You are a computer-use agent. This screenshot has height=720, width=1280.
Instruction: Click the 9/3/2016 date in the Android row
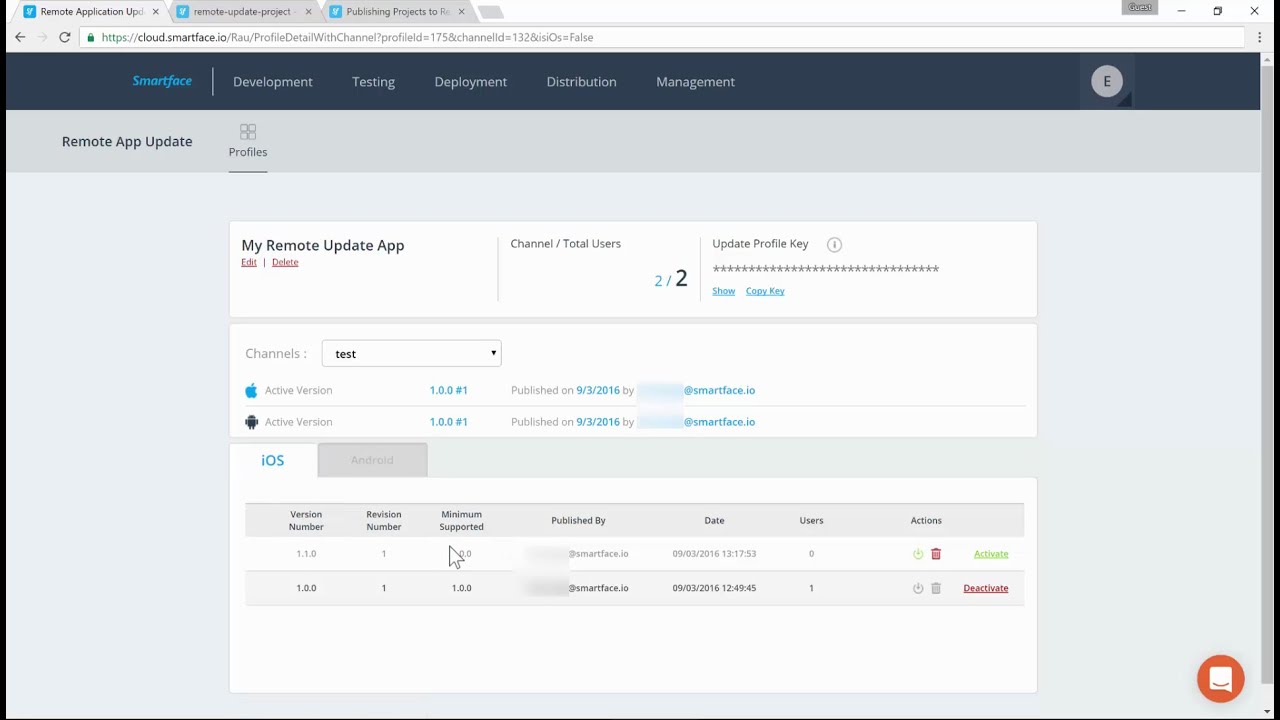pyautogui.click(x=598, y=421)
